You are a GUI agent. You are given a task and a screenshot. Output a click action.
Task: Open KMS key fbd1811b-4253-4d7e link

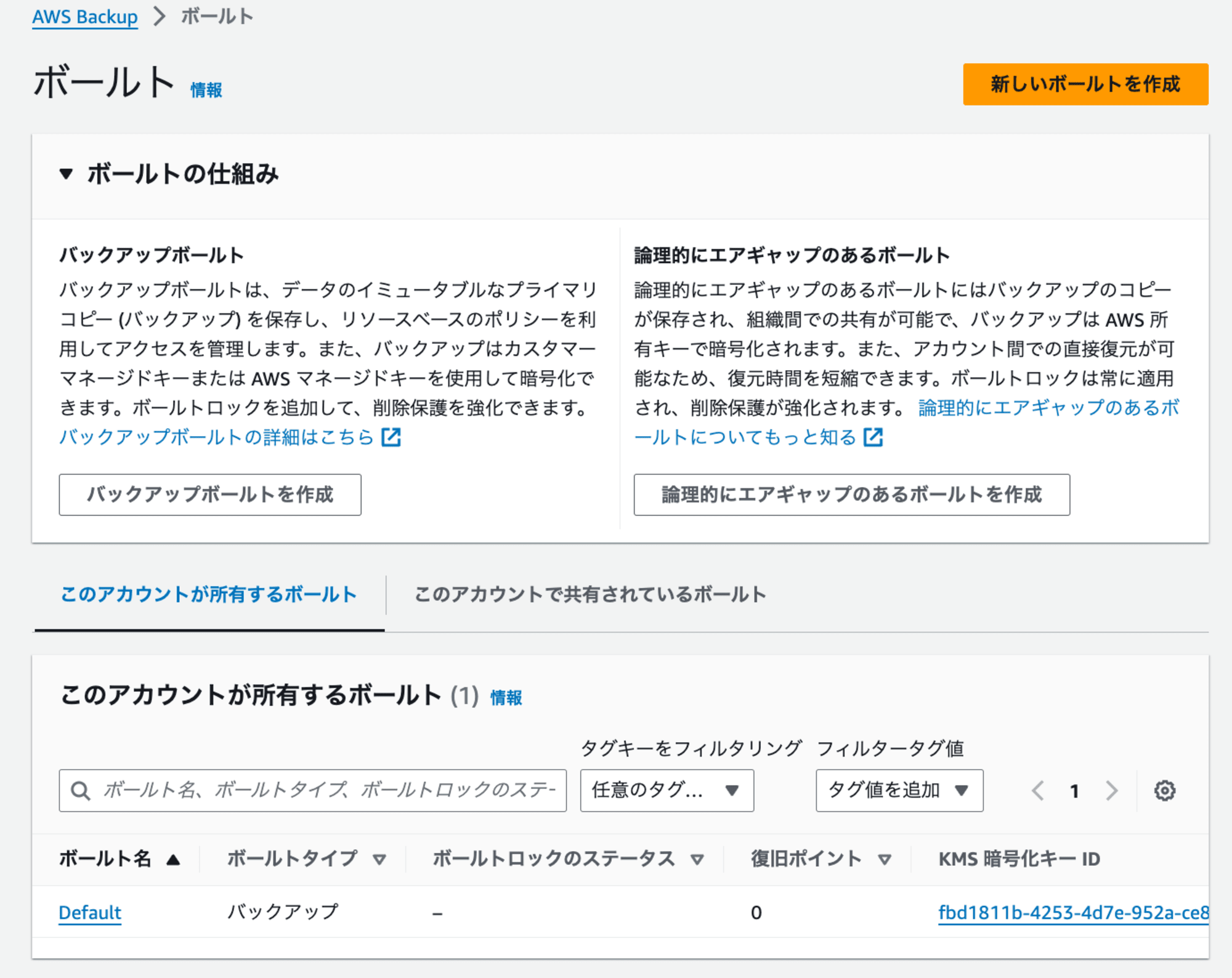1073,912
